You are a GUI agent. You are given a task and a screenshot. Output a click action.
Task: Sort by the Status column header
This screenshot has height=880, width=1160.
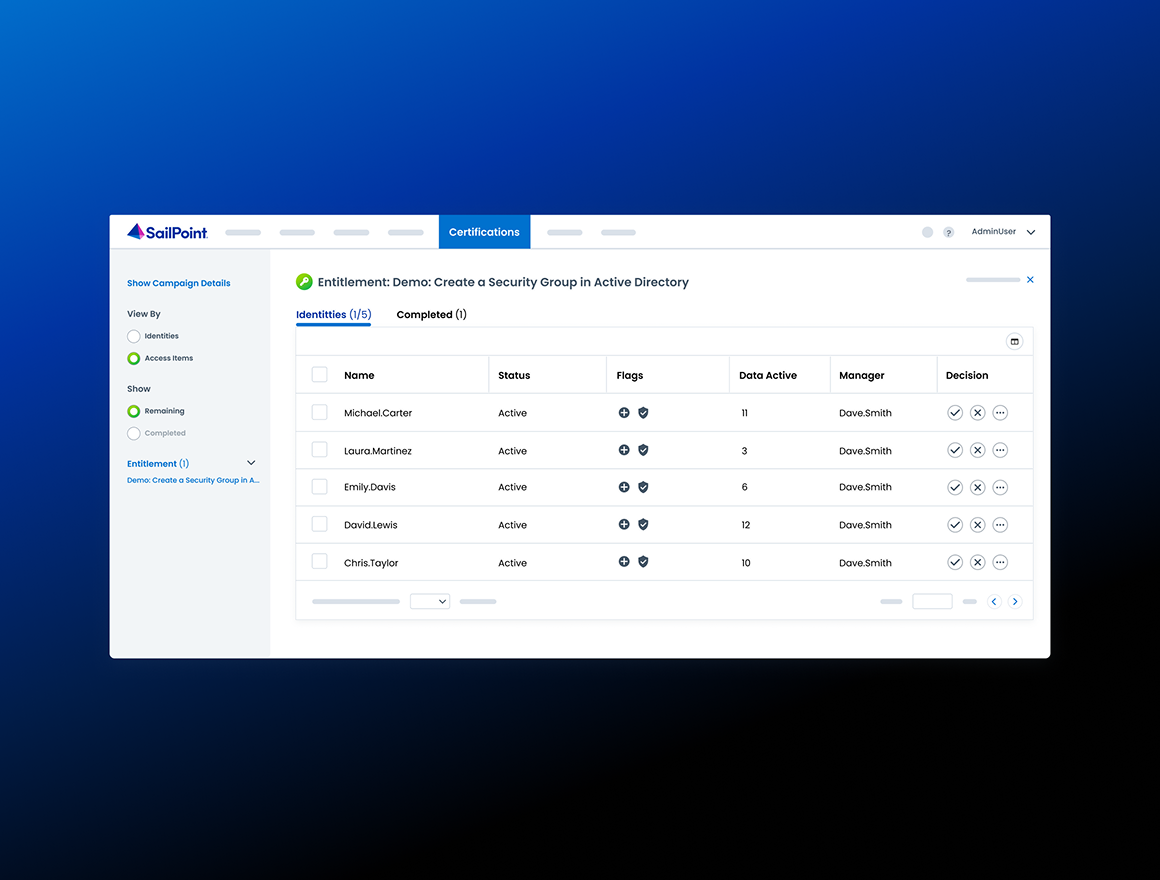tap(514, 375)
